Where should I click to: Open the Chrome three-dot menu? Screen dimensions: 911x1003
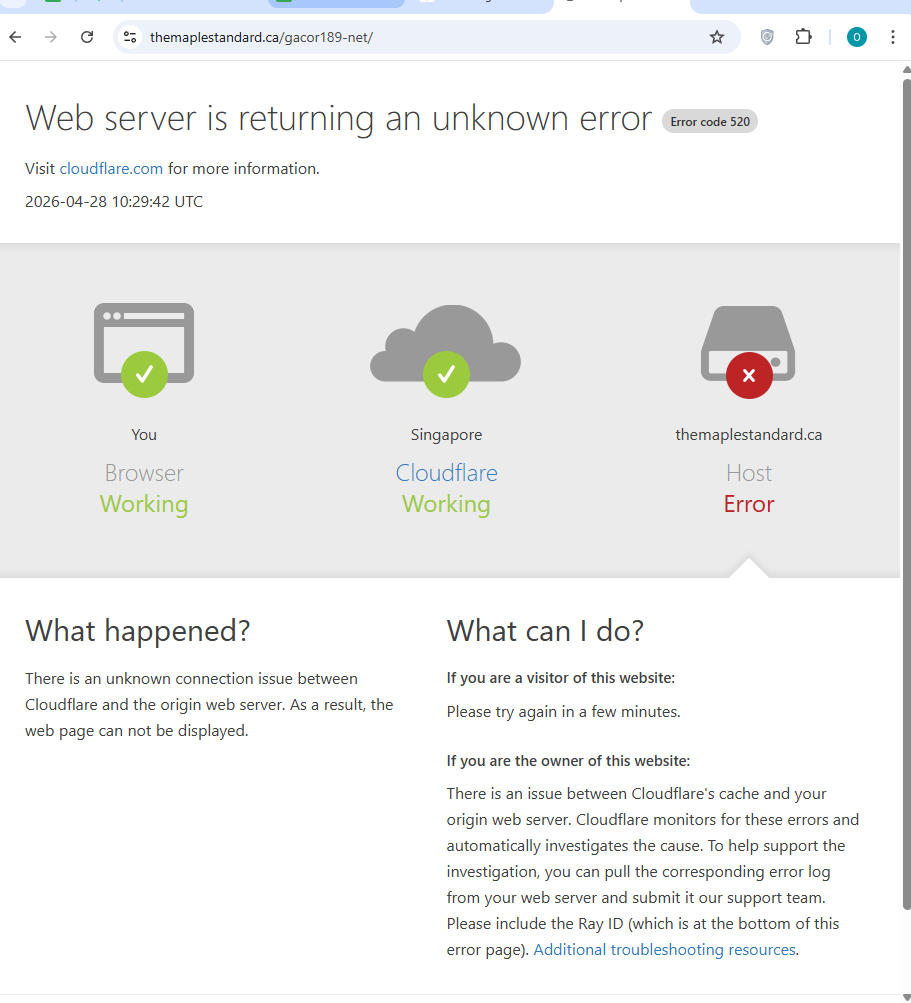[x=892, y=37]
